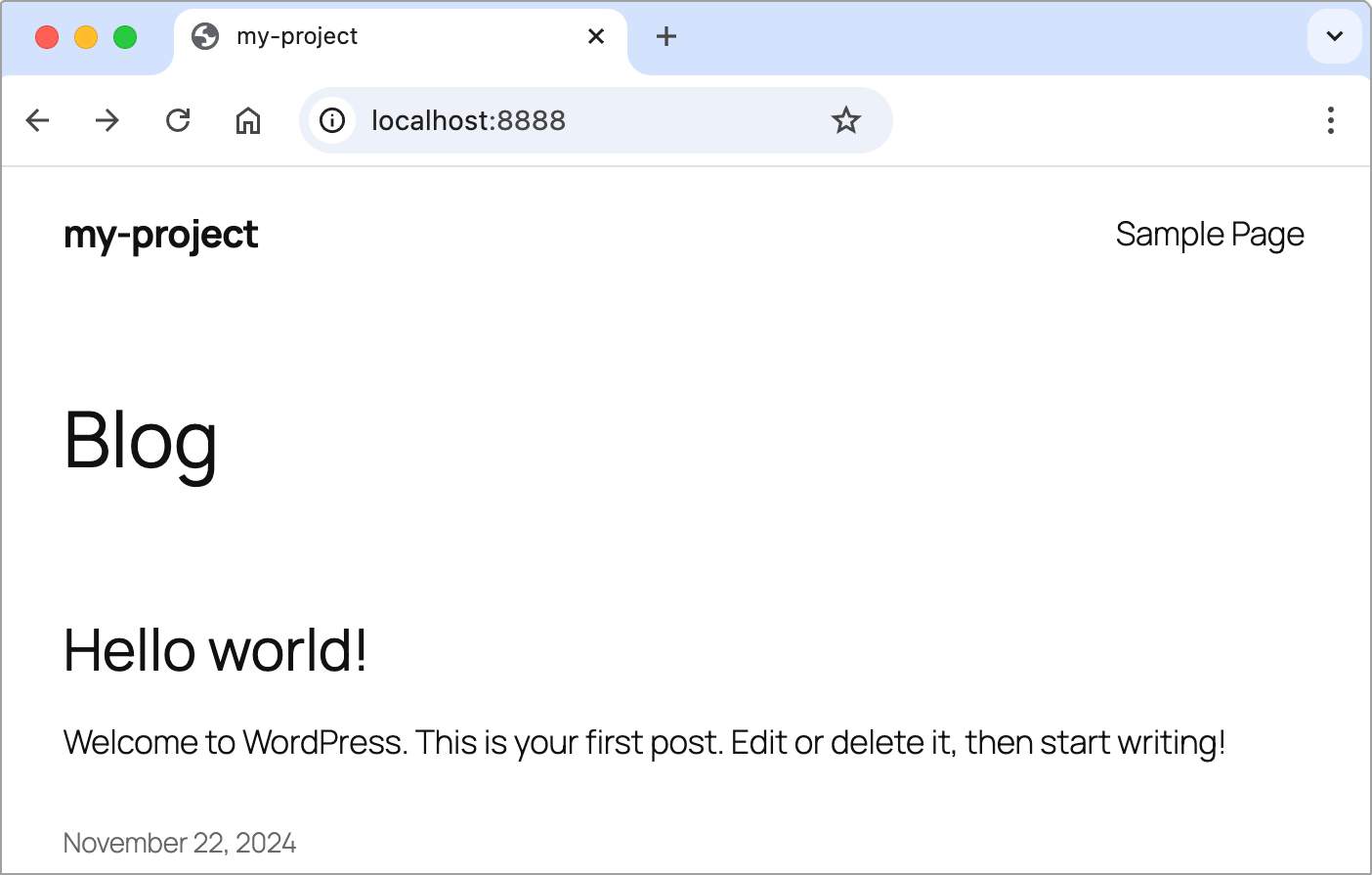
Task: Minimize window with the yellow button
Action: tap(86, 37)
